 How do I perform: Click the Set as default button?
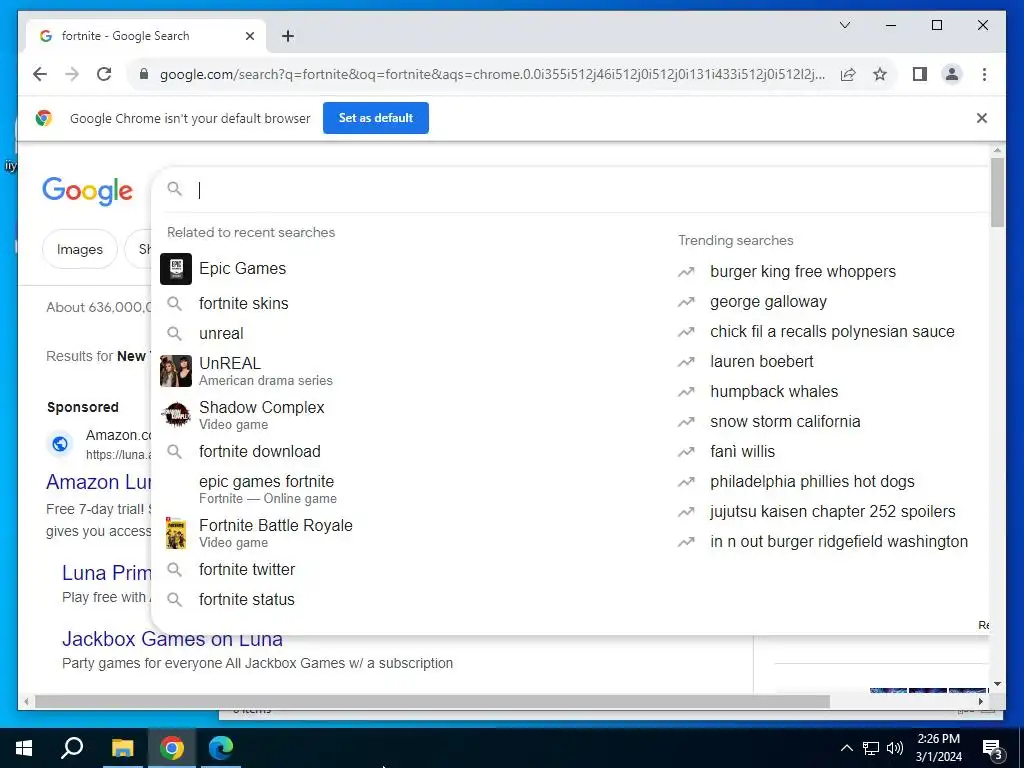tap(376, 118)
